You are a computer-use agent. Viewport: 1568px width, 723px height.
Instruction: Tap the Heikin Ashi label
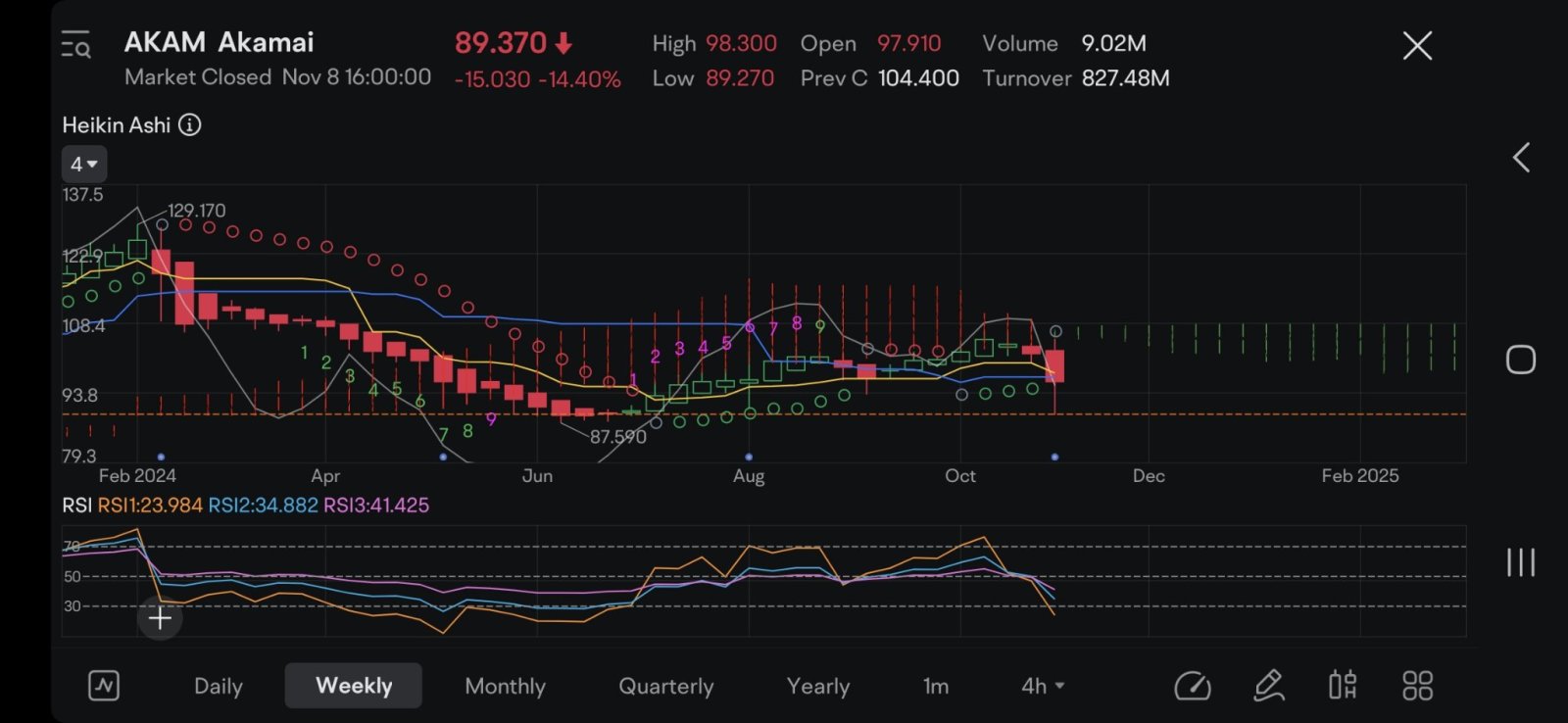click(x=117, y=124)
